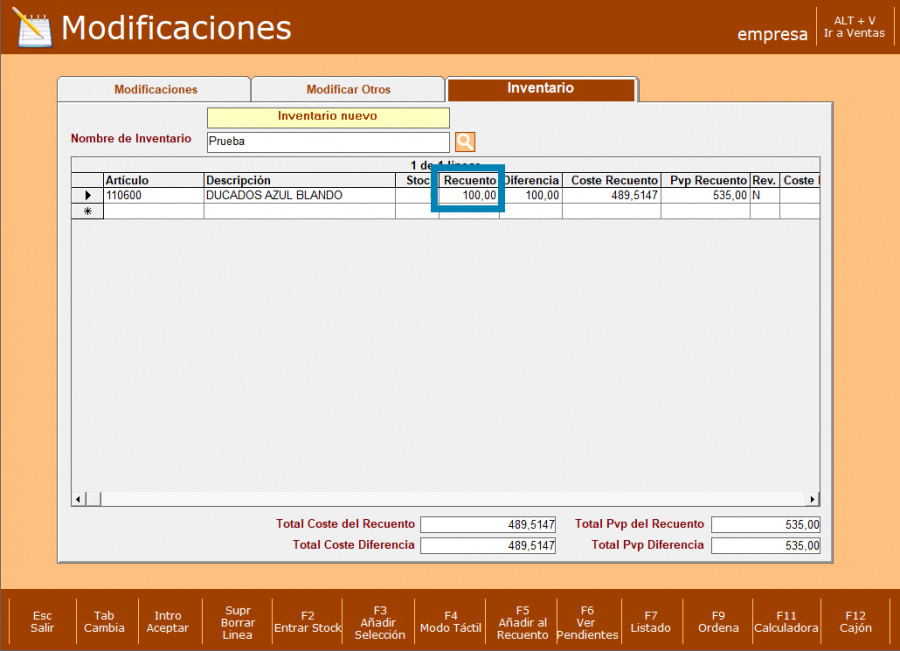Click the new row asterisk marker
The width and height of the screenshot is (900, 651).
[x=87, y=212]
